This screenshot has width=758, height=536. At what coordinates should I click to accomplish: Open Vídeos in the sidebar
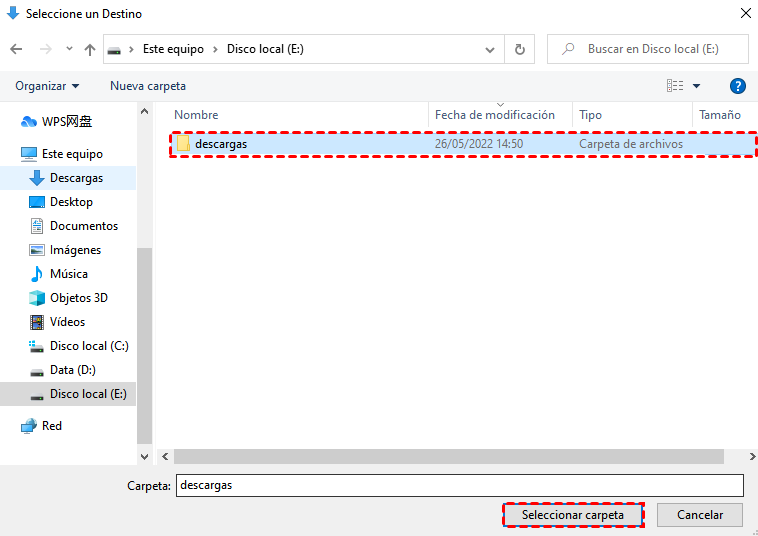coord(67,322)
